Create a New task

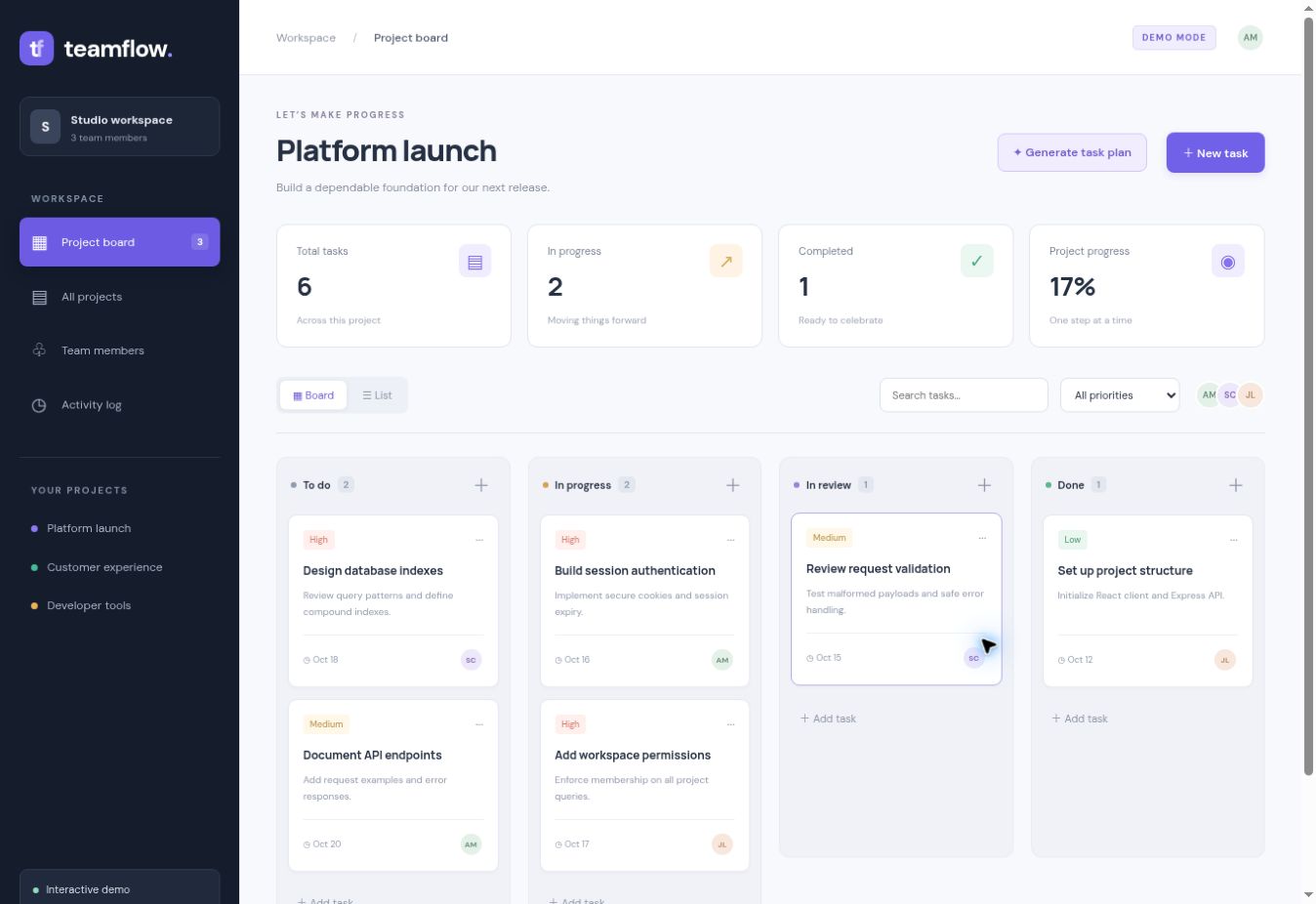click(x=1215, y=153)
